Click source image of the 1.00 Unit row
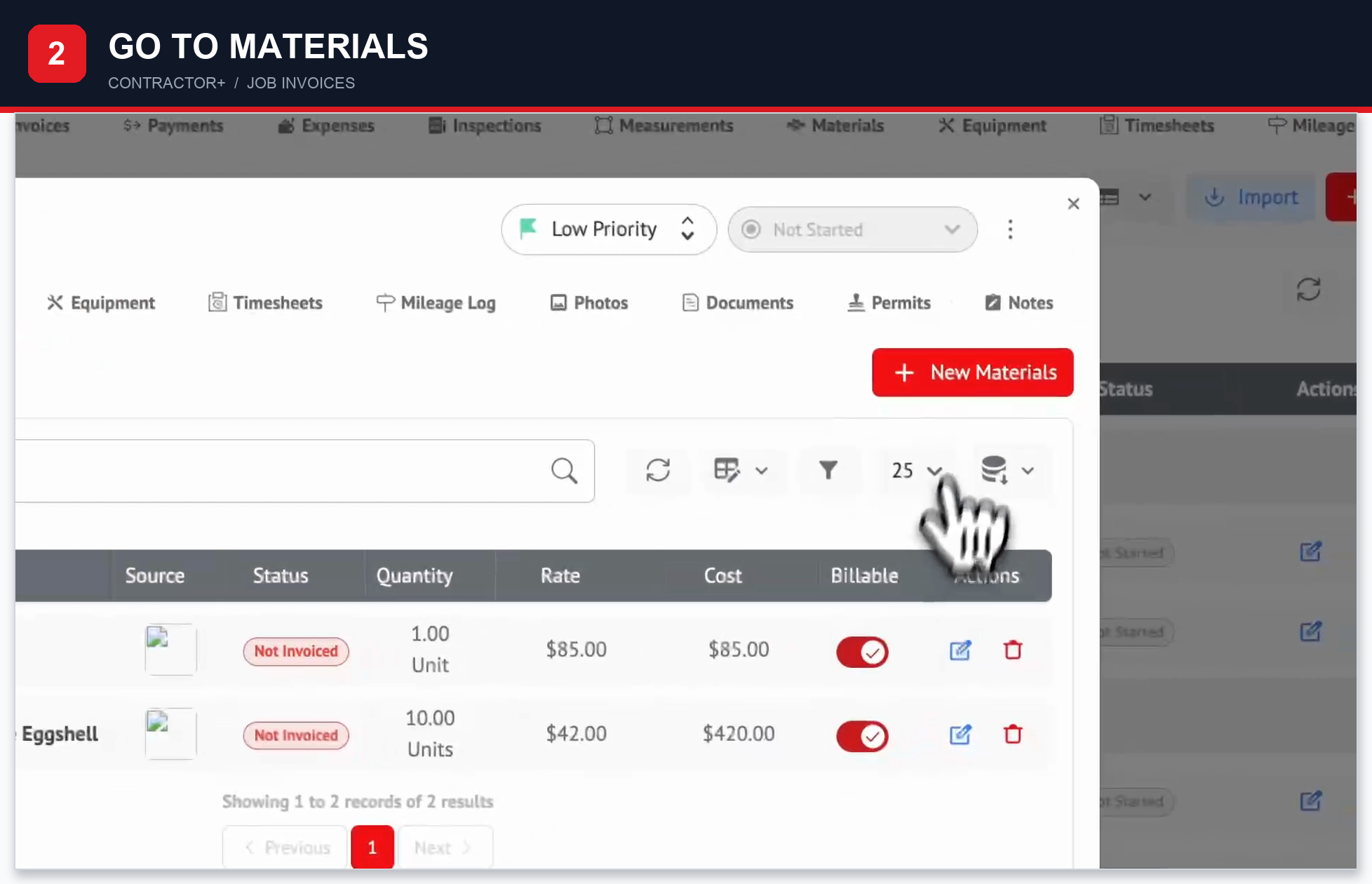1372x884 pixels. coord(170,650)
